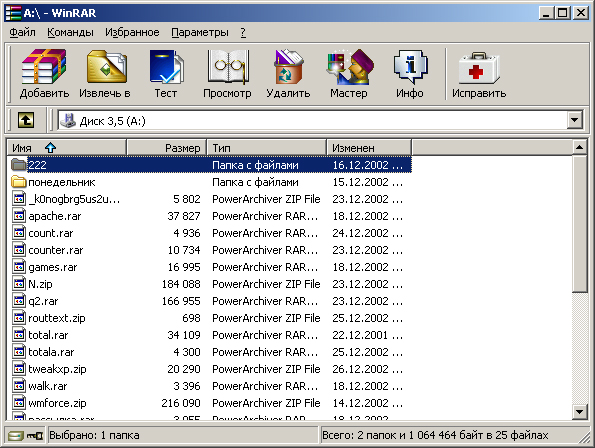Viewport: 595px width, 448px height.
Task: Click the size 3 396 cell
Action: [187, 386]
